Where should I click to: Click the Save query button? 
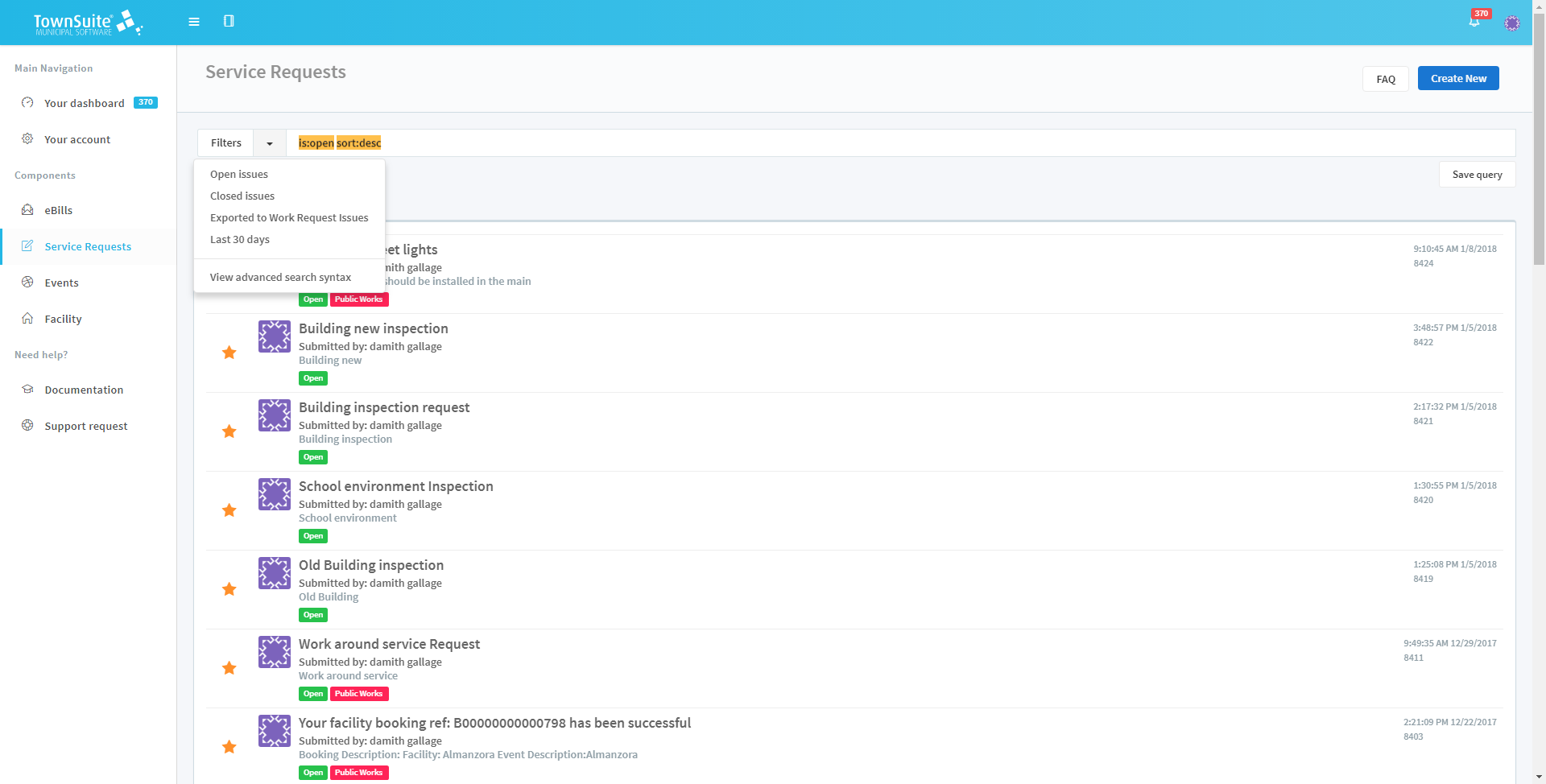point(1477,175)
